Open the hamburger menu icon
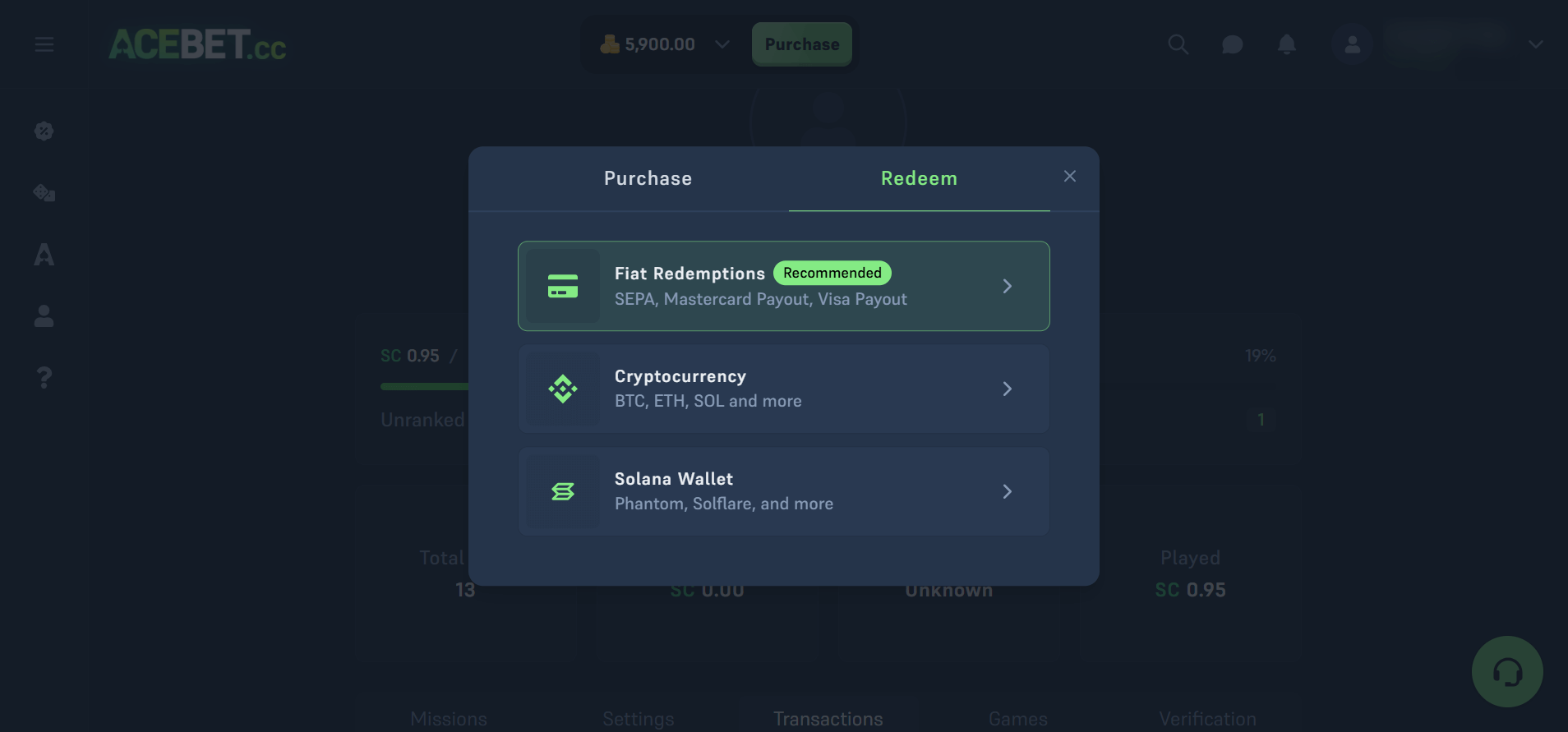This screenshot has width=1568, height=732. (x=44, y=44)
